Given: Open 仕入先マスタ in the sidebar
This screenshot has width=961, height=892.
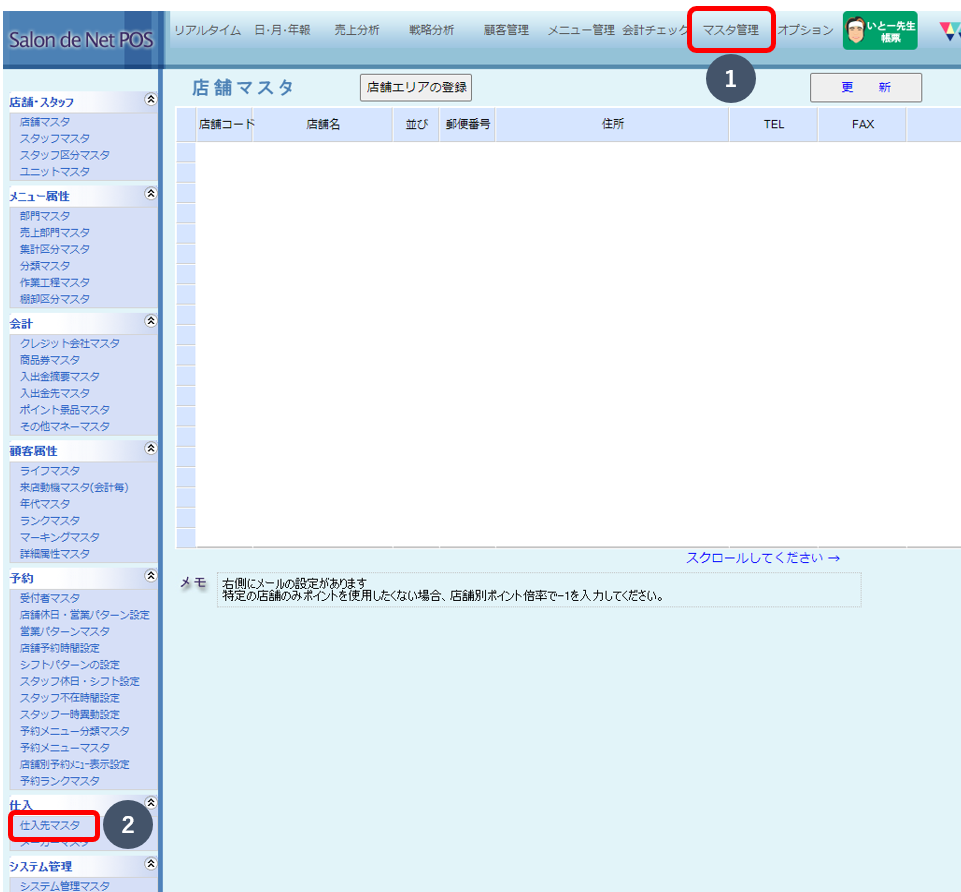Looking at the screenshot, I should coord(50,826).
